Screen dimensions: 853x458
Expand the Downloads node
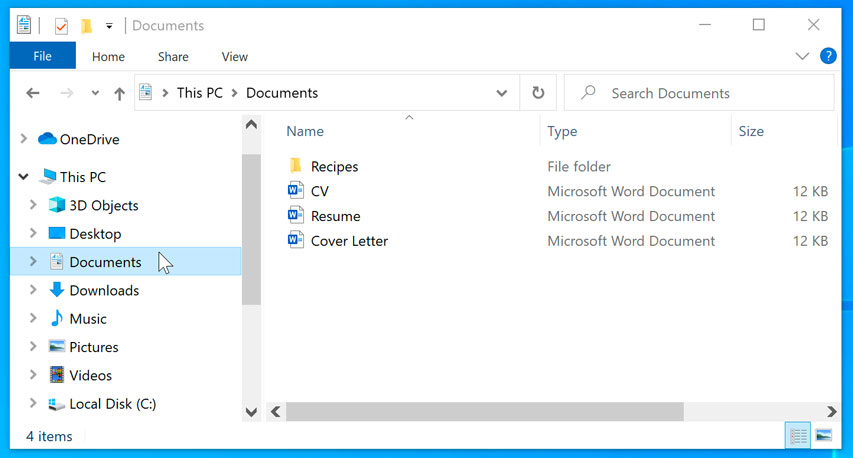33,289
